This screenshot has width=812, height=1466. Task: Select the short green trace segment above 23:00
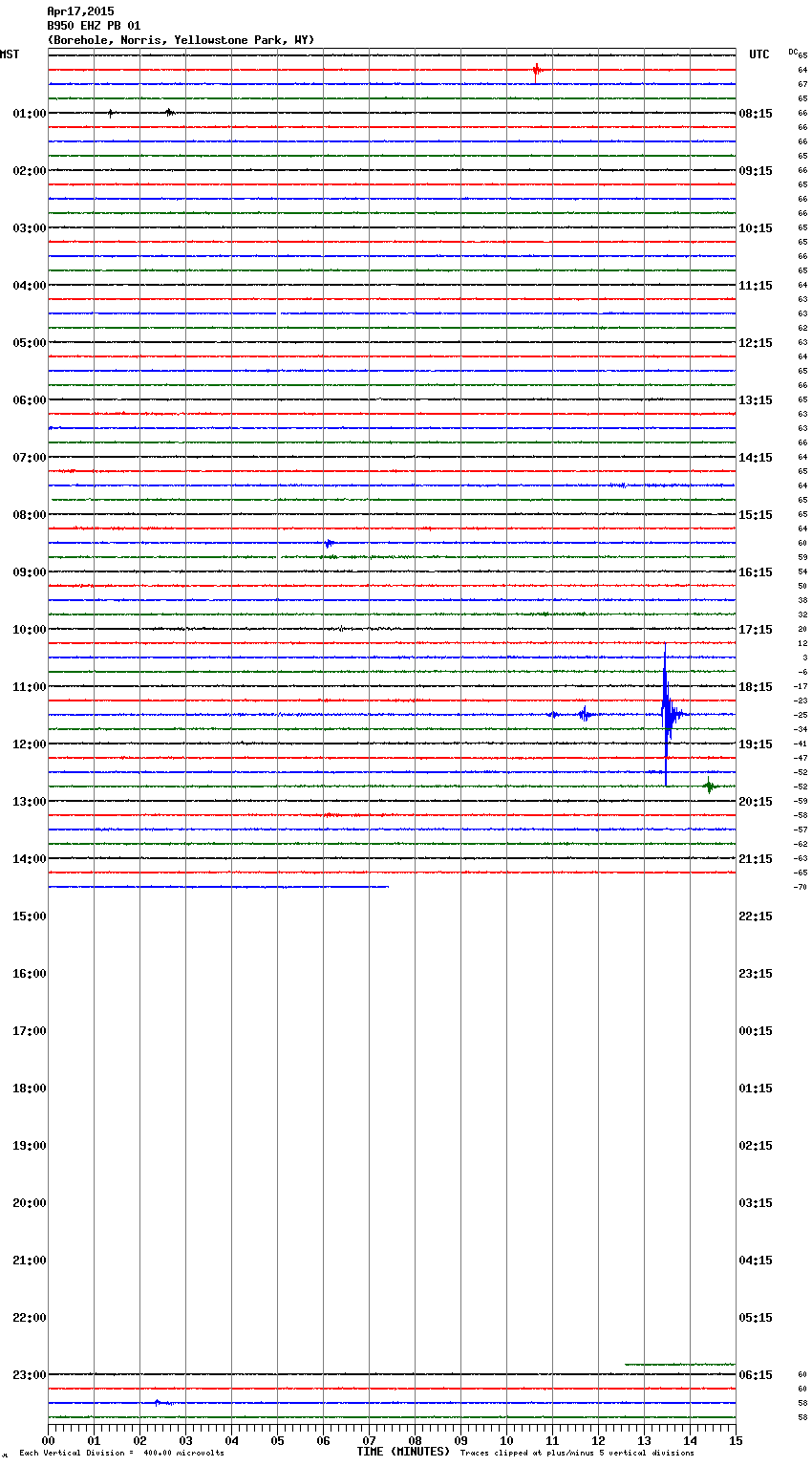point(680,1365)
